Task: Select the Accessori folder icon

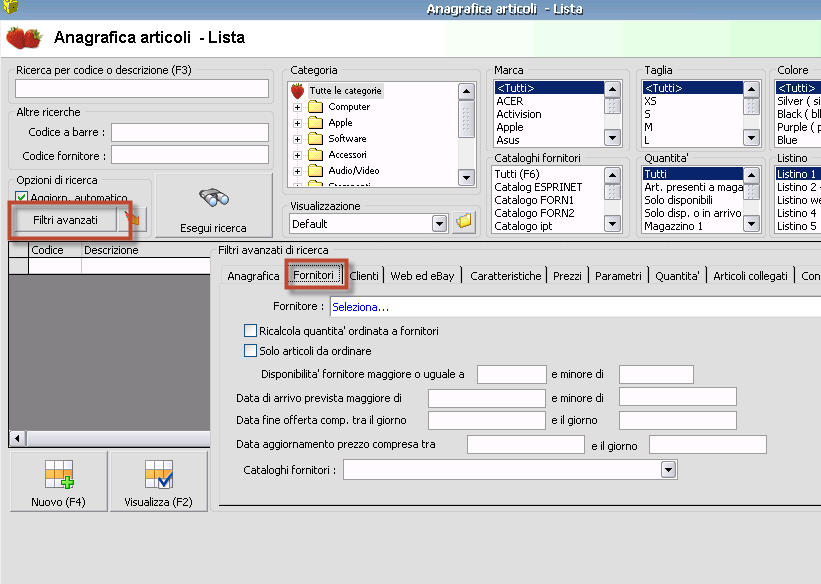Action: [315, 155]
